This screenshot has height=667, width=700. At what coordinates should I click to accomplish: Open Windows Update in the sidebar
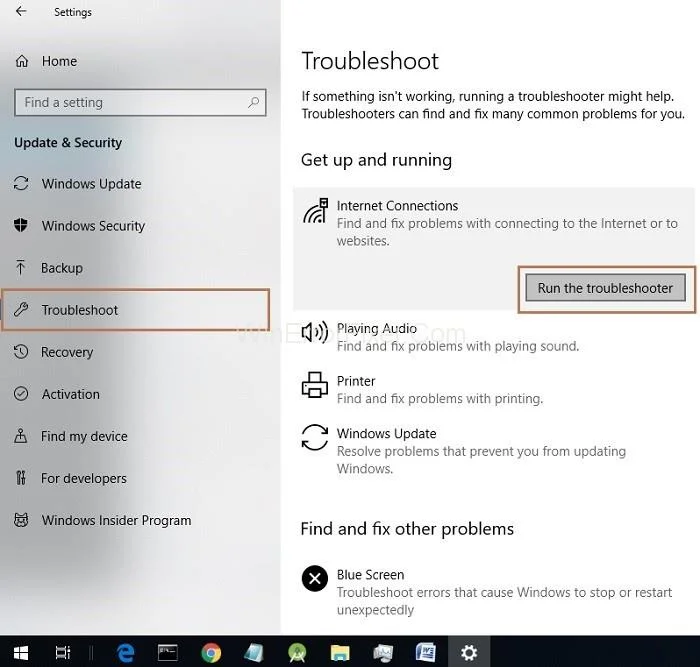92,184
